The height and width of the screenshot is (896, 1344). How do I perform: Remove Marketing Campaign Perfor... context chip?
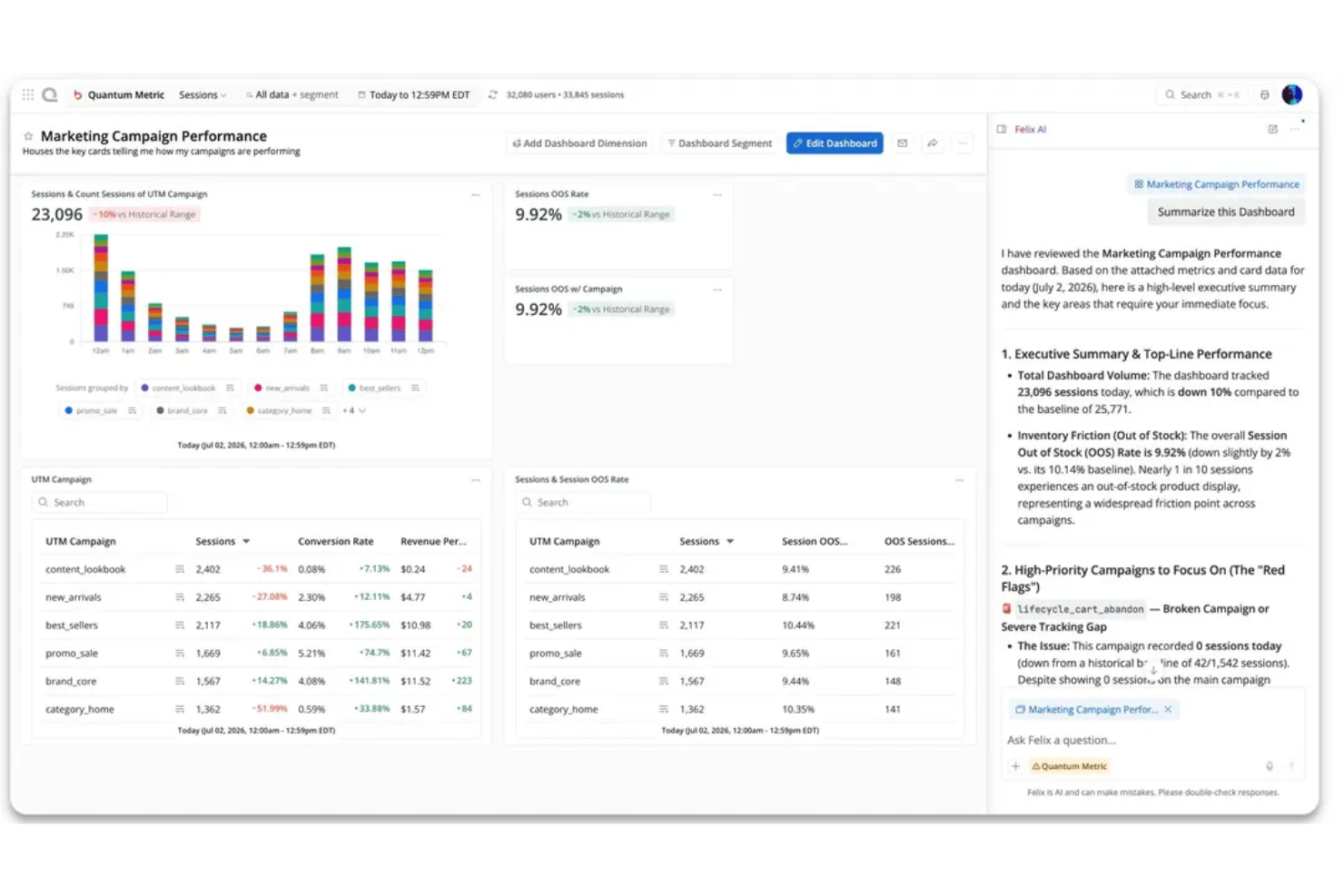1168,709
